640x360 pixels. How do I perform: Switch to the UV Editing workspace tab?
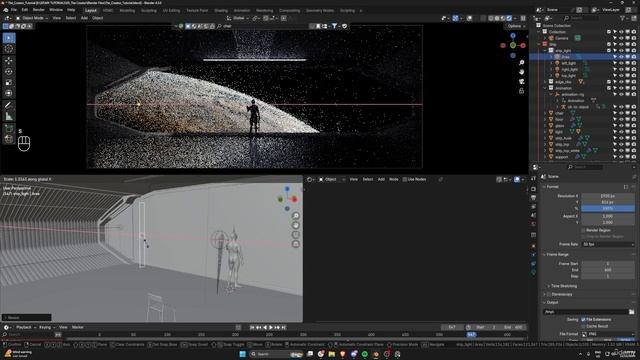pos(171,11)
